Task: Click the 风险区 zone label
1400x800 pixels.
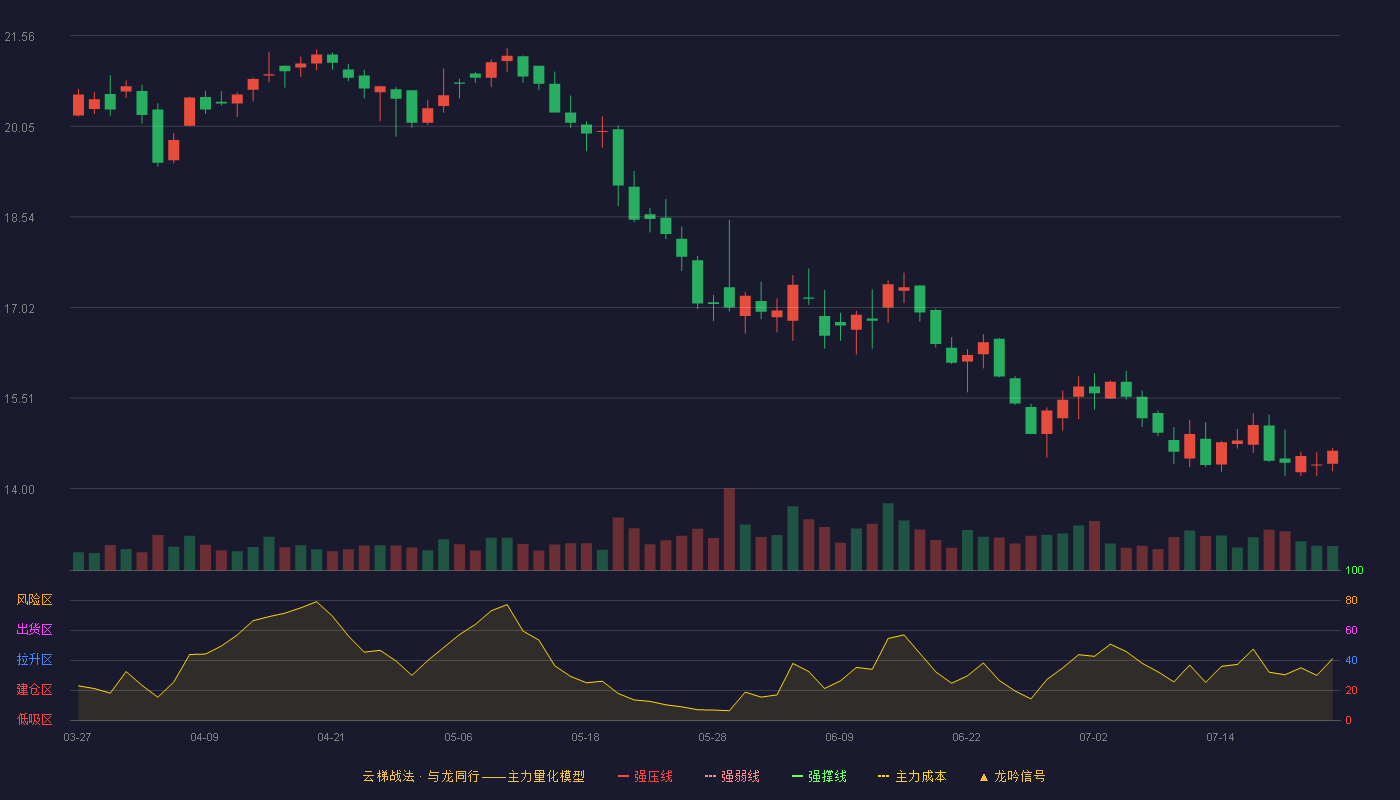Action: click(34, 600)
